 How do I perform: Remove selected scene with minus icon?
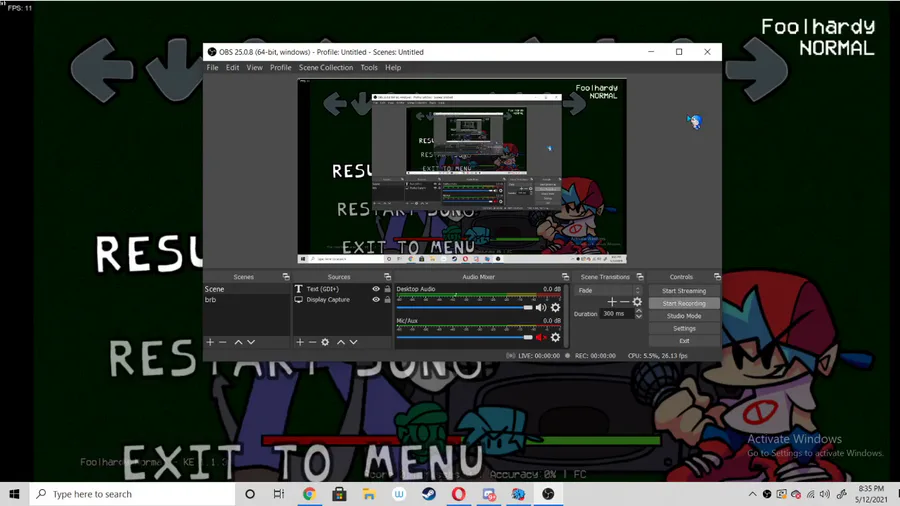coord(223,342)
